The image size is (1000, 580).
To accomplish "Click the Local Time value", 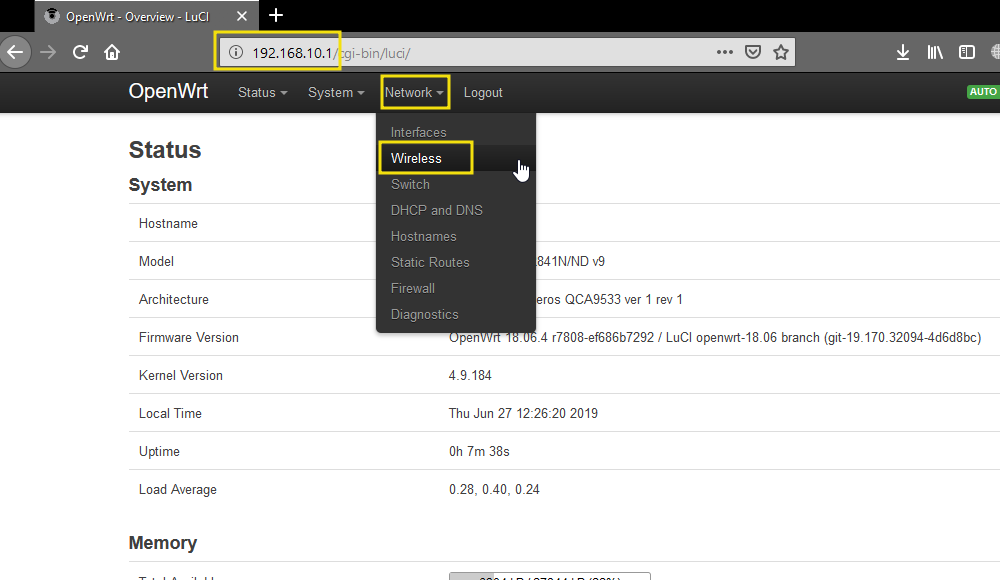I will (523, 413).
